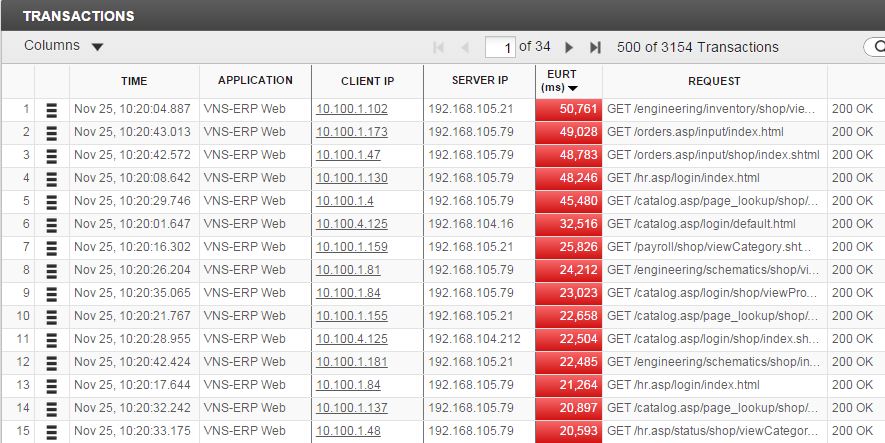Open row menu icon for transaction 3

51,156
